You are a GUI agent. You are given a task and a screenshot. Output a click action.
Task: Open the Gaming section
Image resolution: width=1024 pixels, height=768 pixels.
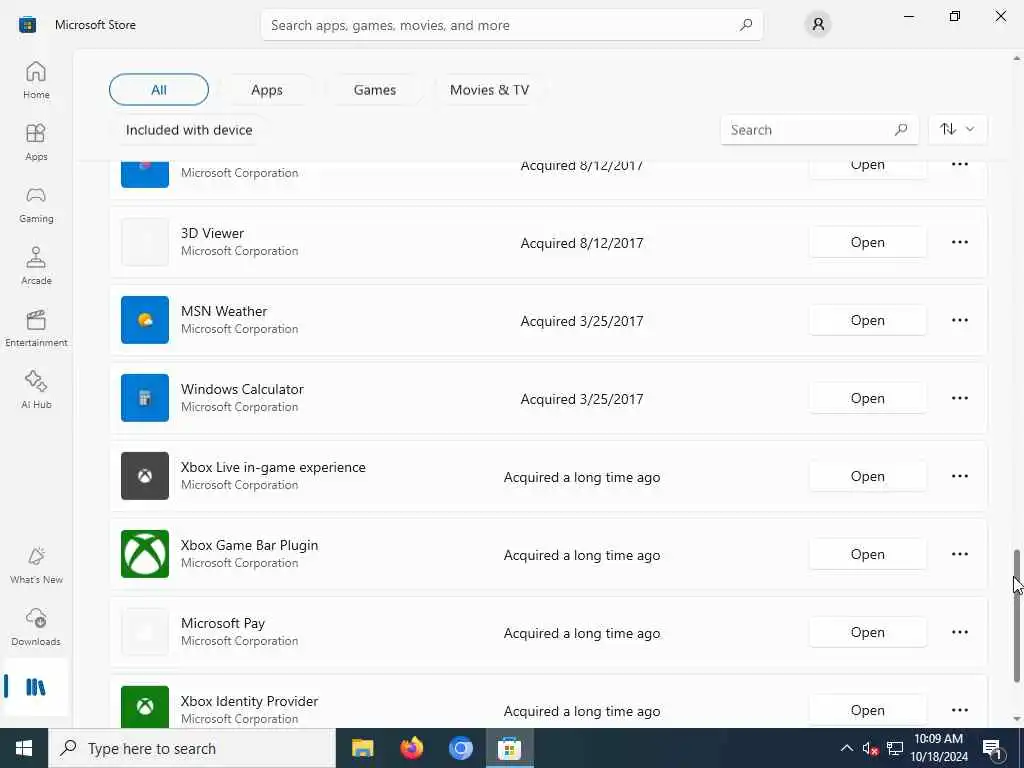(36, 204)
